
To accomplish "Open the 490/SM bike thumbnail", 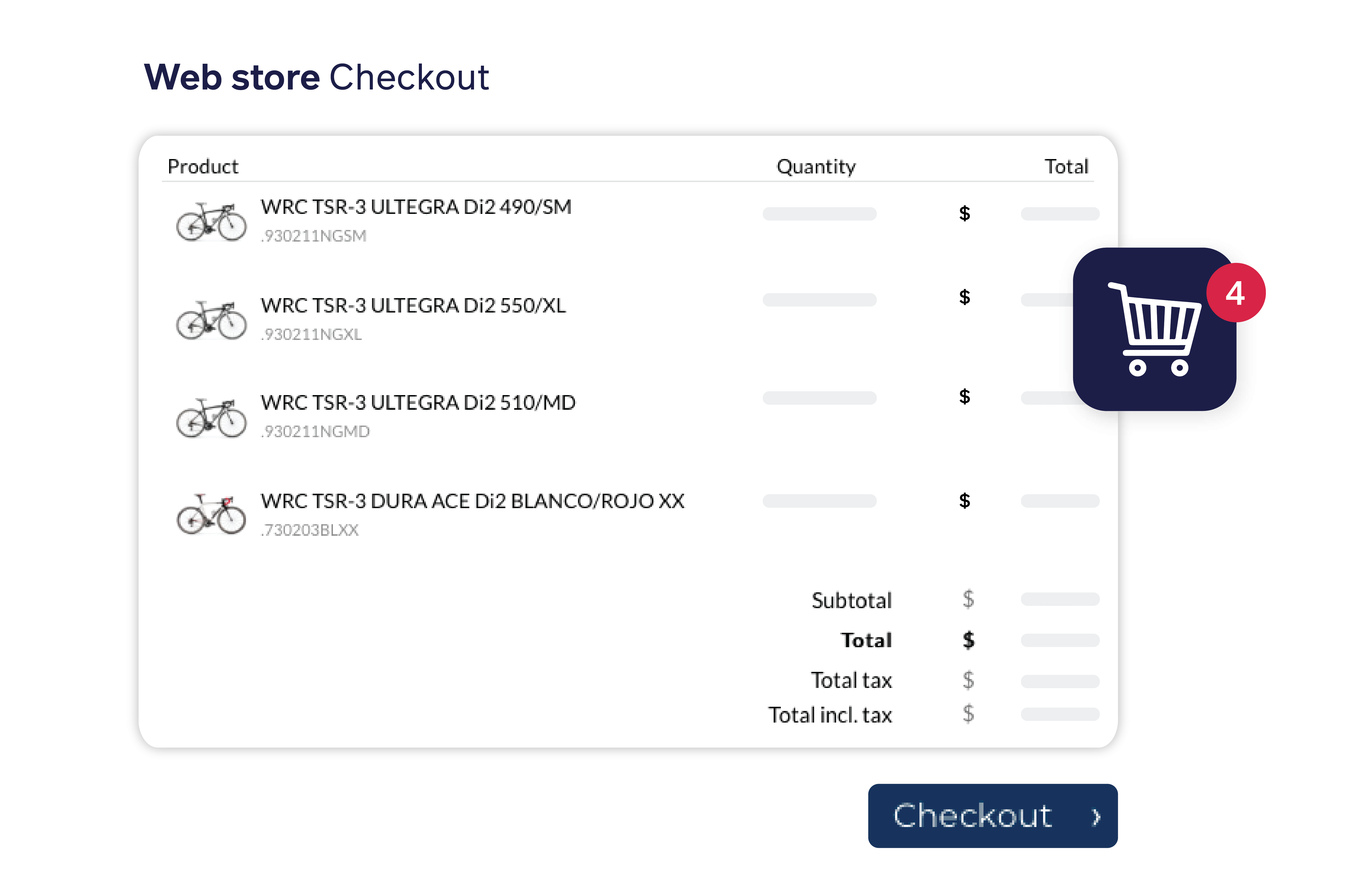I will pyautogui.click(x=211, y=222).
